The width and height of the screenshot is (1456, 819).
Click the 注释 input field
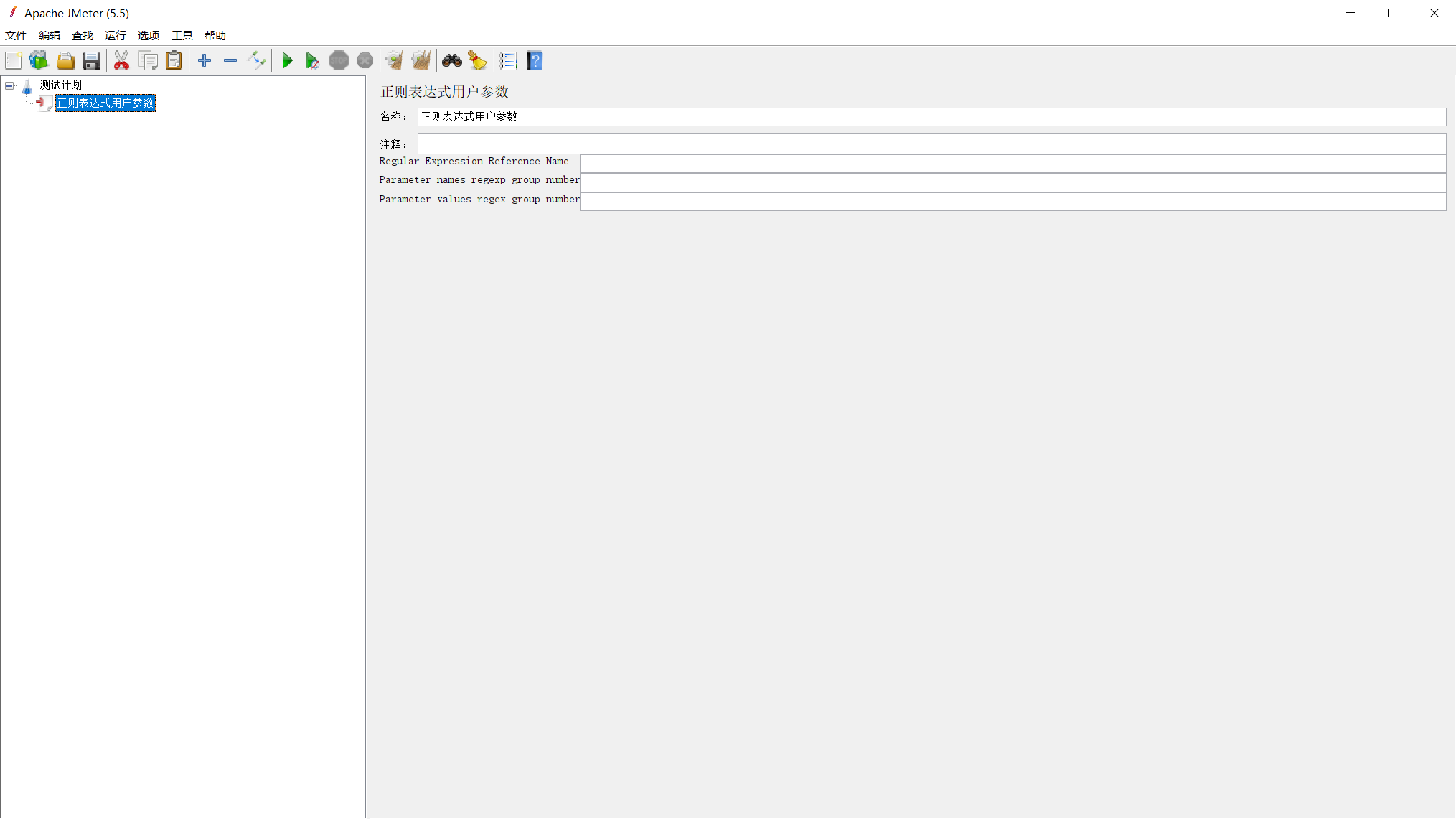[931, 144]
